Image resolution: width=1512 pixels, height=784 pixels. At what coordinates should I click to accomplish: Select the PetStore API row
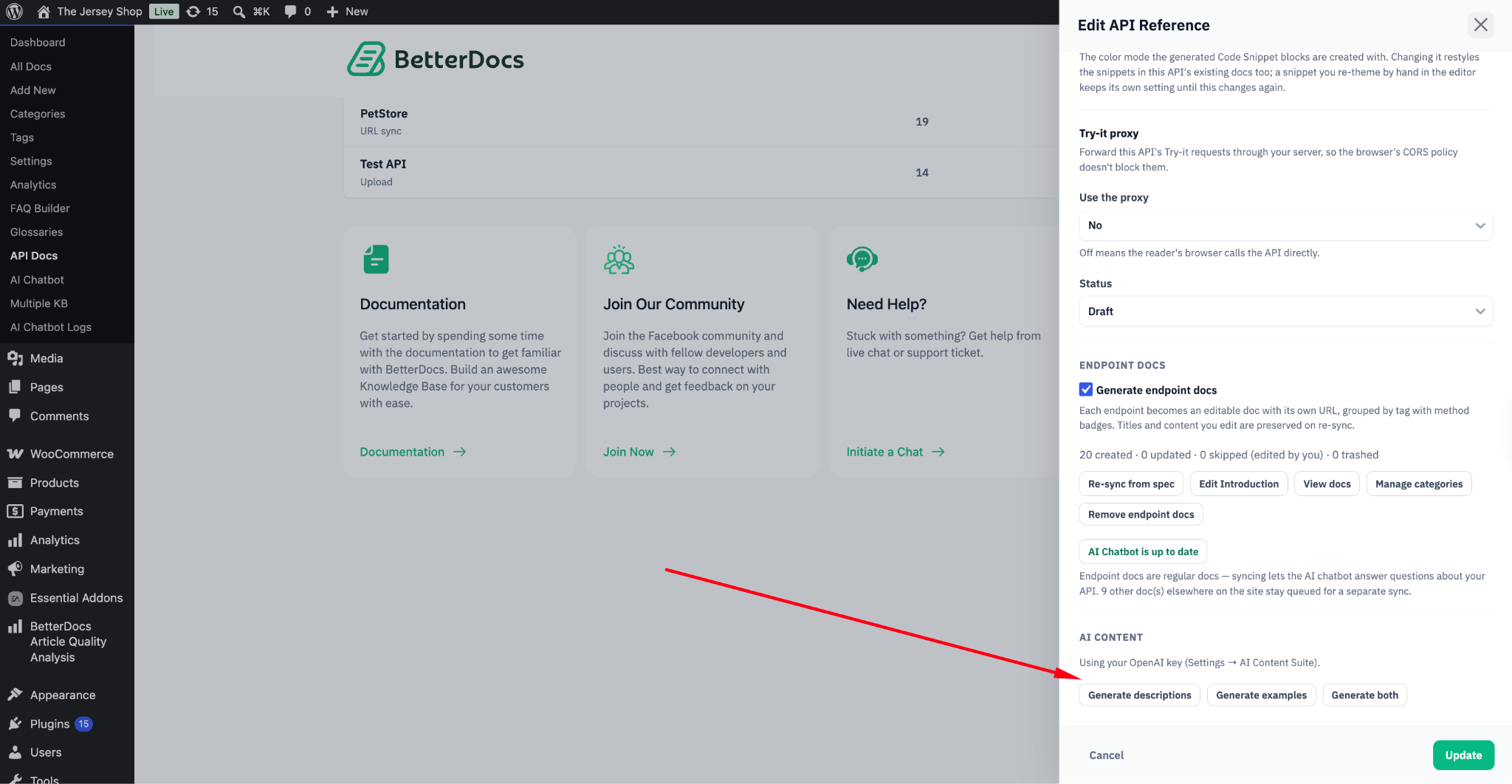point(701,122)
